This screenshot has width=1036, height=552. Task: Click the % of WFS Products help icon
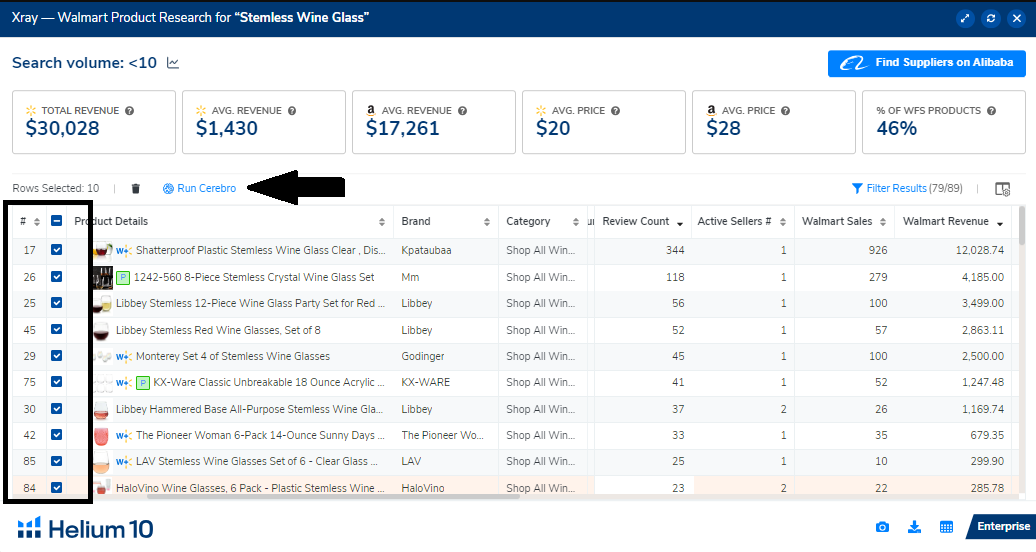pos(991,110)
